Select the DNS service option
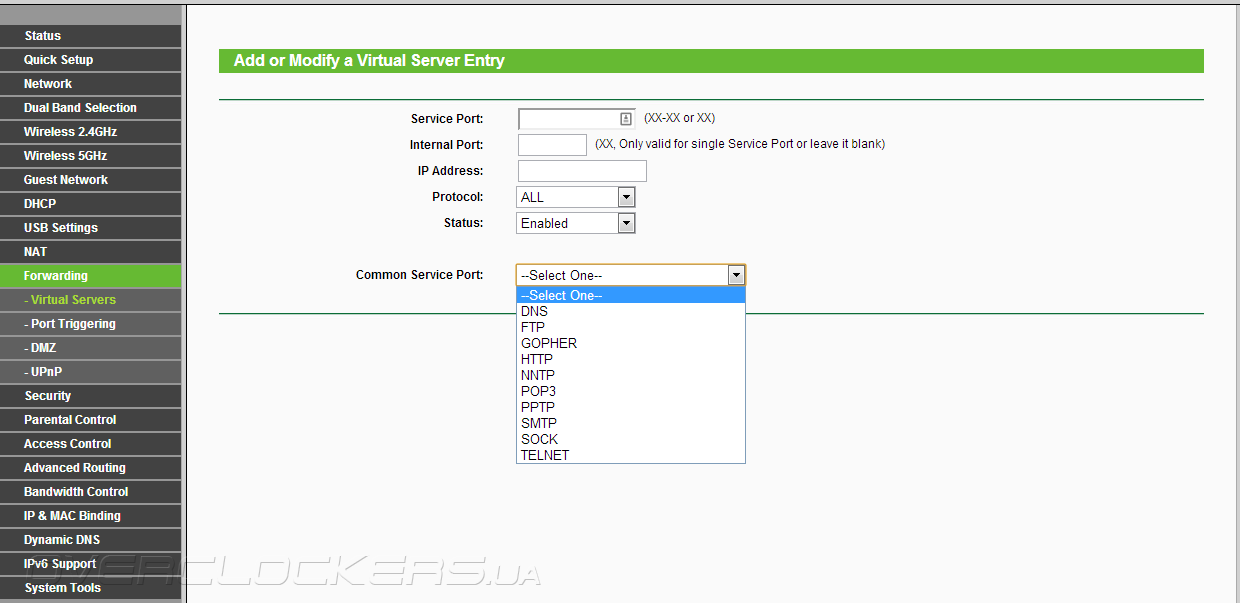This screenshot has width=1240, height=603. pos(631,311)
